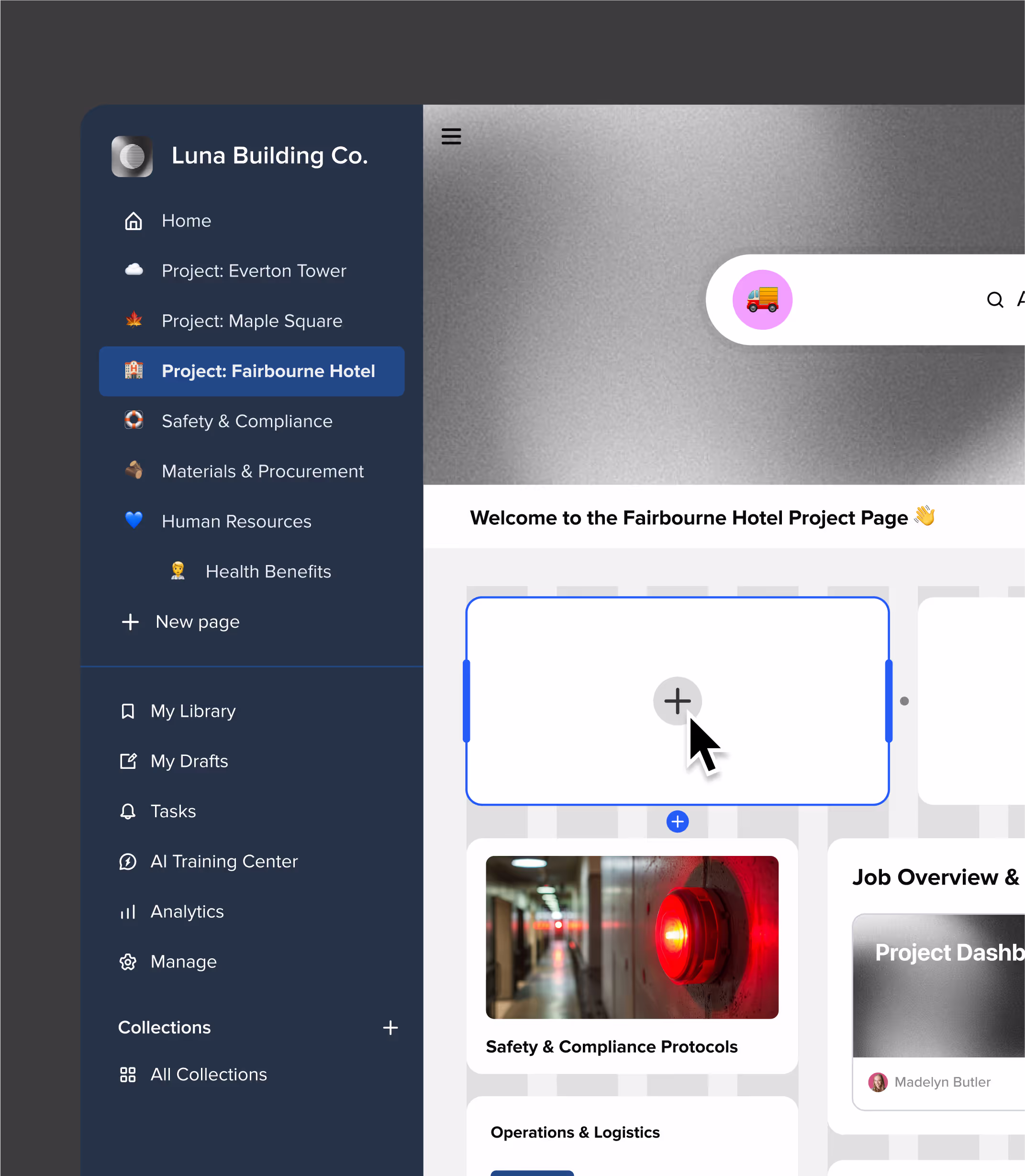Click the delivery truck emoji avatar
This screenshot has height=1176, width=1025.
click(x=762, y=300)
